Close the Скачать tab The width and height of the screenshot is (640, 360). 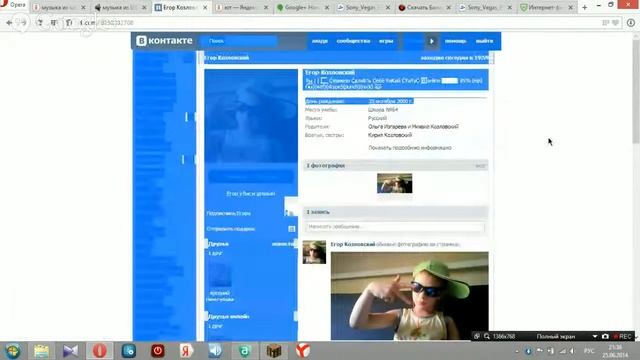coord(449,7)
